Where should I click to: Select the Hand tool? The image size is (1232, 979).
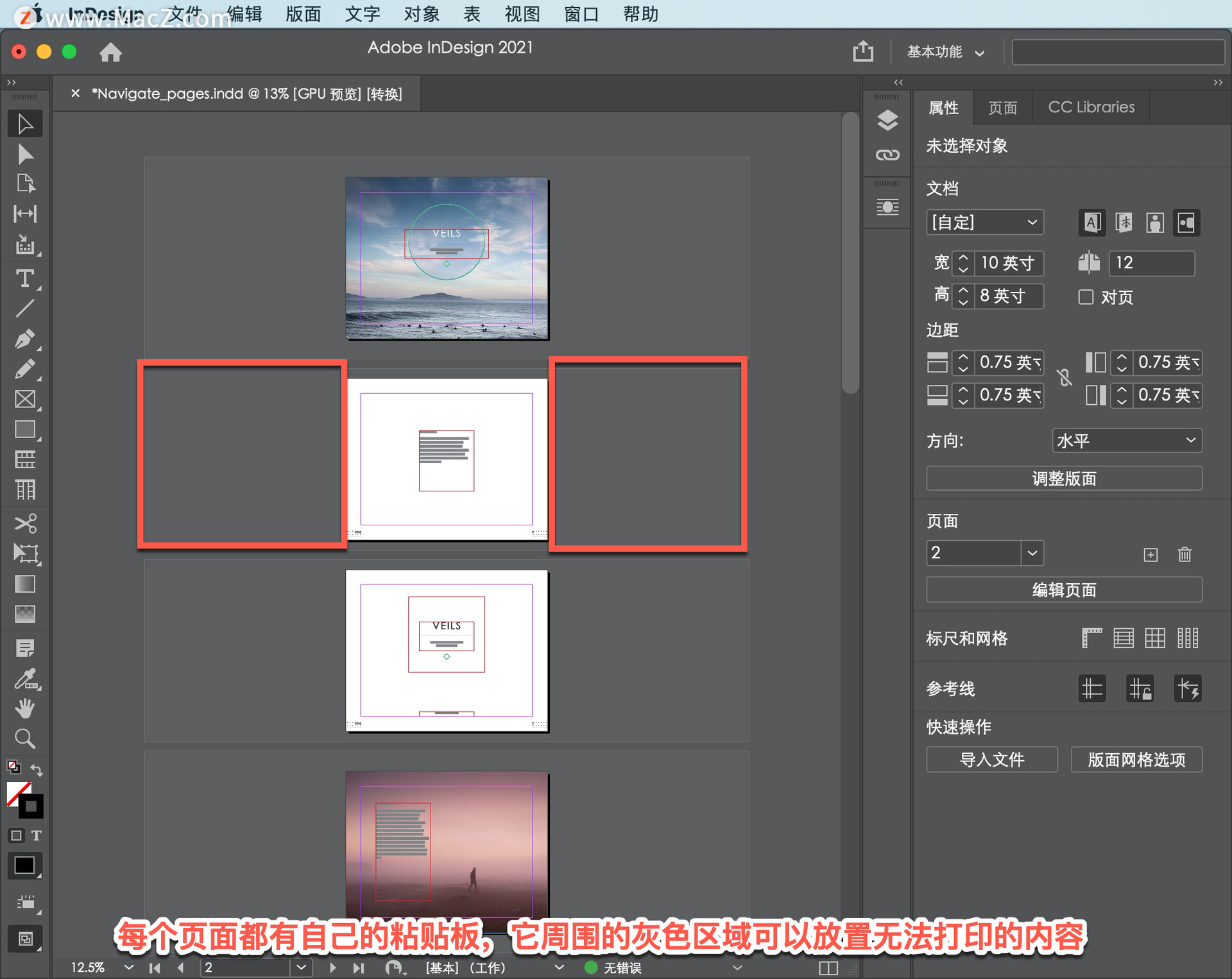(25, 709)
